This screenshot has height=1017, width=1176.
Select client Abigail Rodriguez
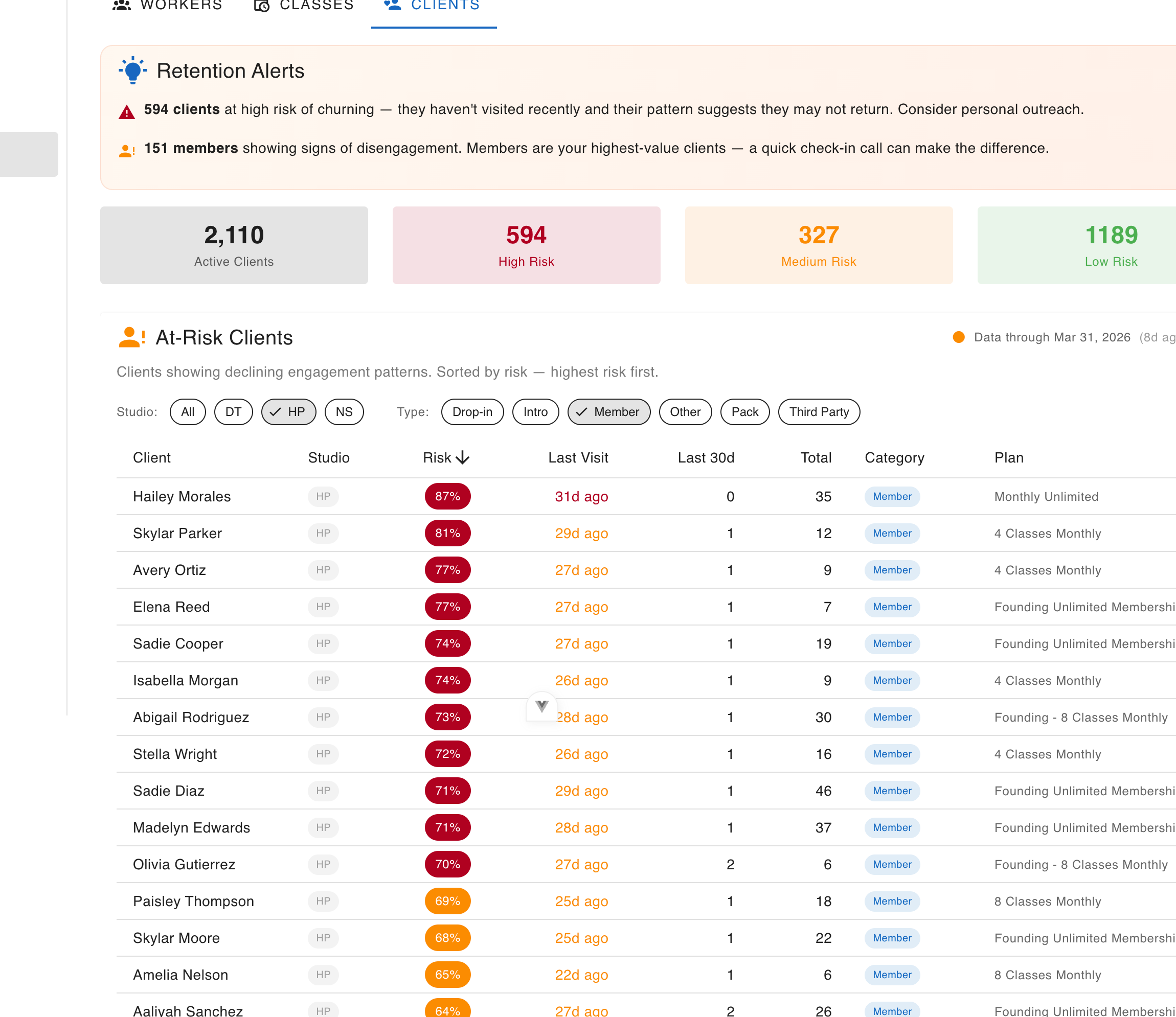click(191, 718)
